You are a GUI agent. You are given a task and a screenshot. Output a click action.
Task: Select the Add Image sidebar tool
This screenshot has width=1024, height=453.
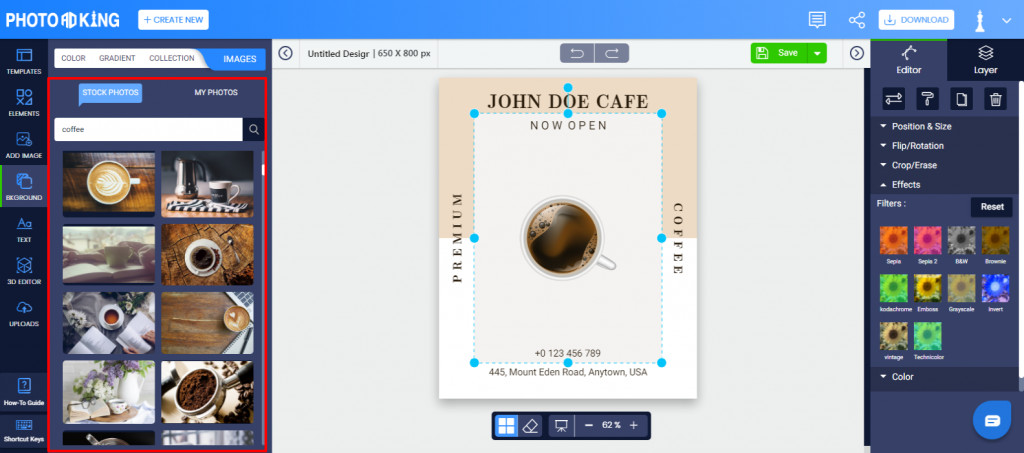[x=24, y=145]
